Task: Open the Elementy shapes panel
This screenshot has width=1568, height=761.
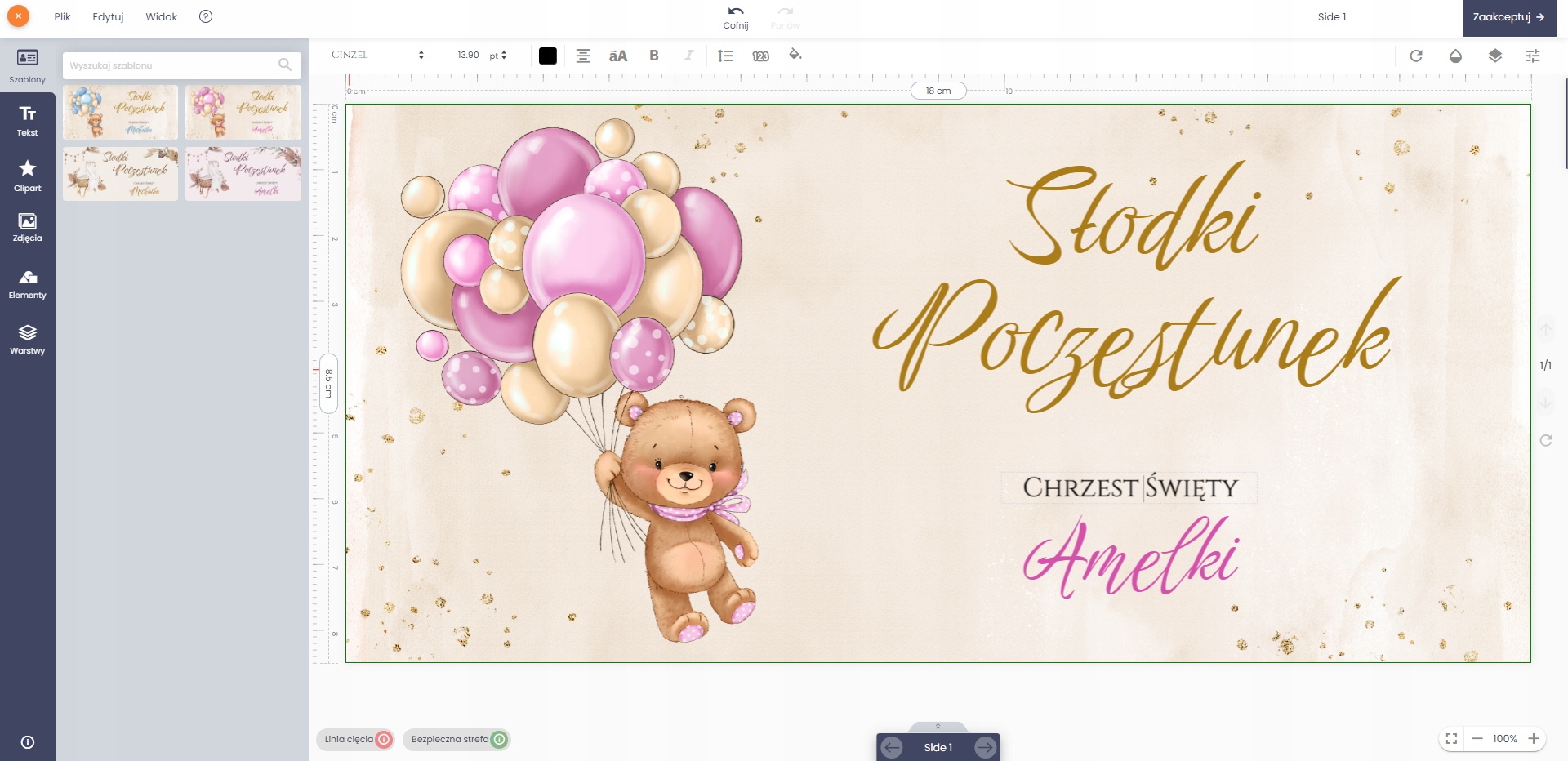Action: [28, 284]
